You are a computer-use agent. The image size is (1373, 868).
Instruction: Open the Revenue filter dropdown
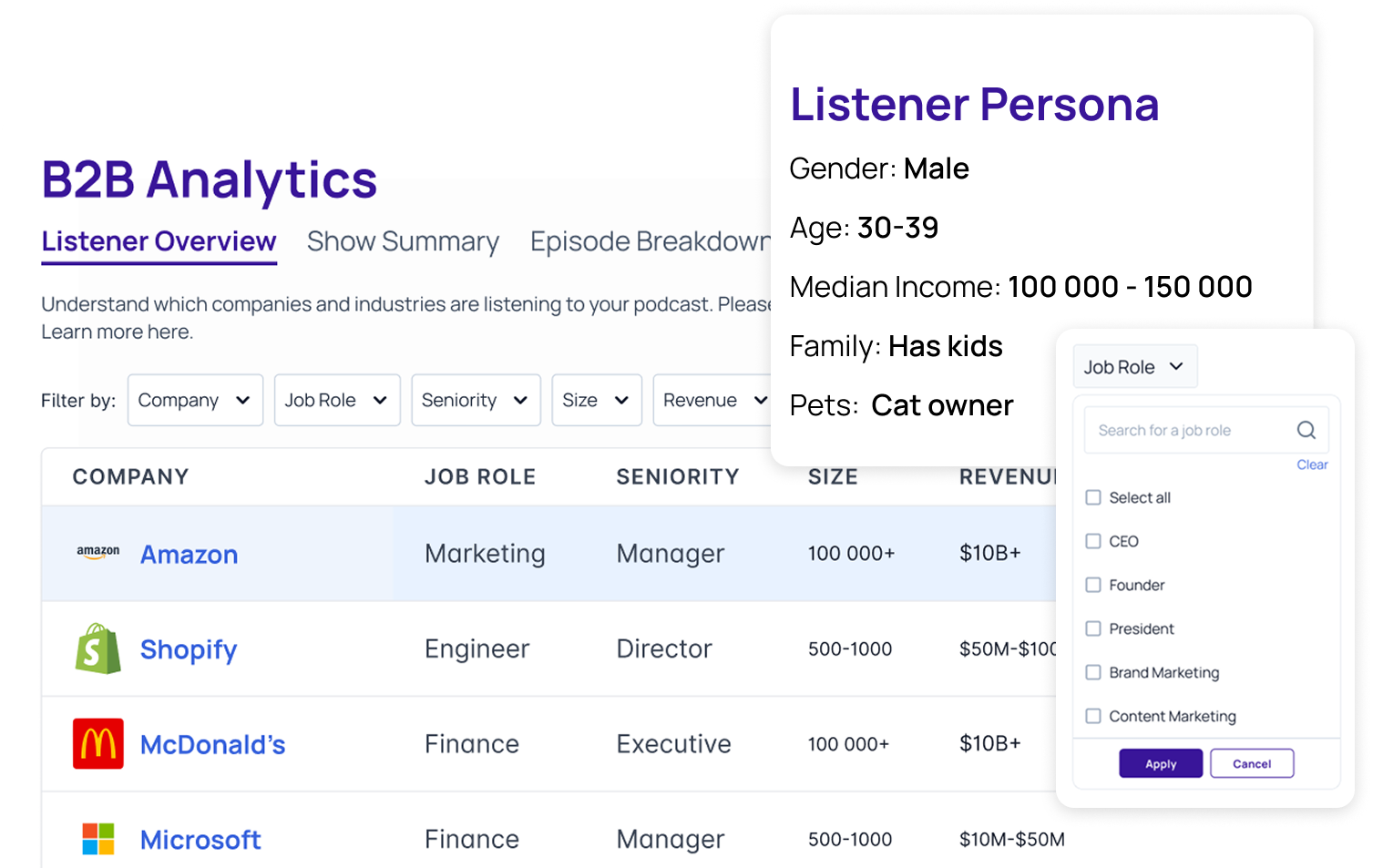712,400
